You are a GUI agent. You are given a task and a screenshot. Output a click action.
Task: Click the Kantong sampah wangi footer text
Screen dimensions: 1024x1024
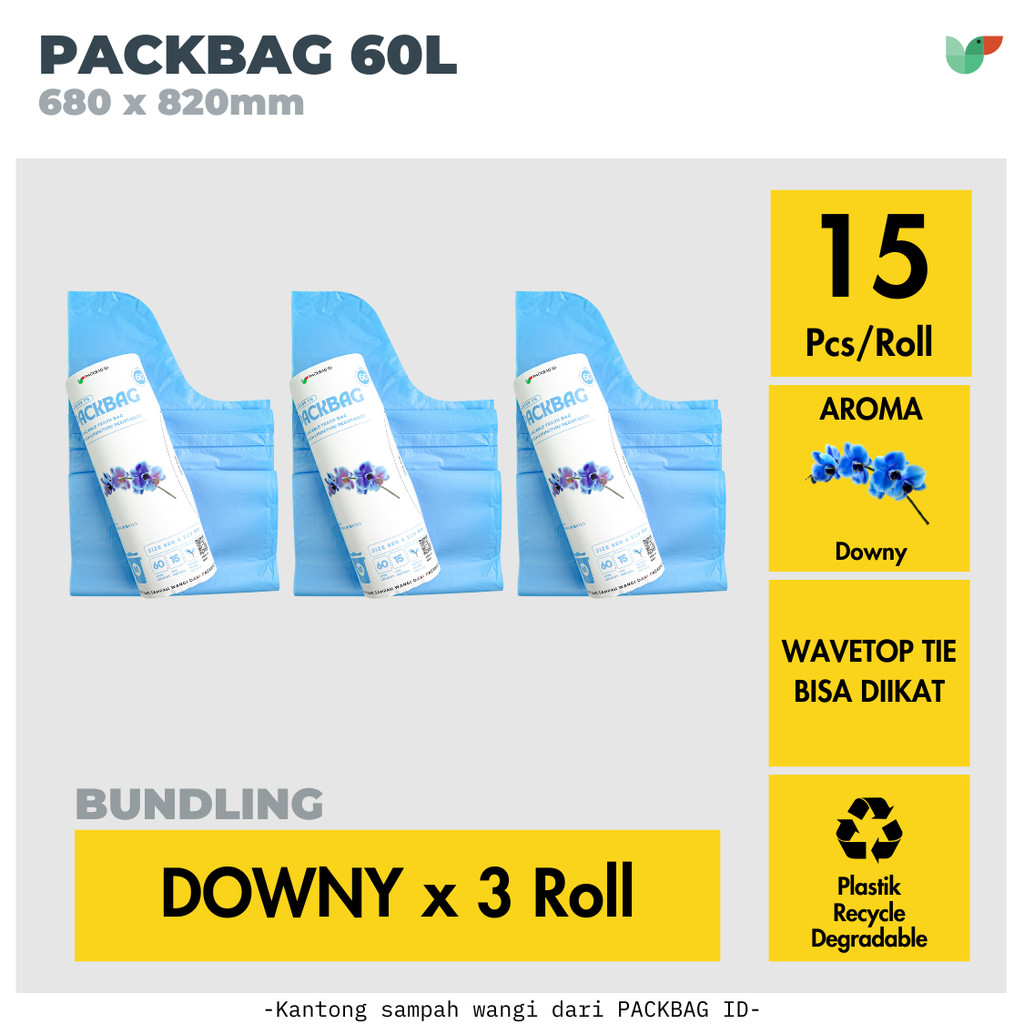[512, 1009]
